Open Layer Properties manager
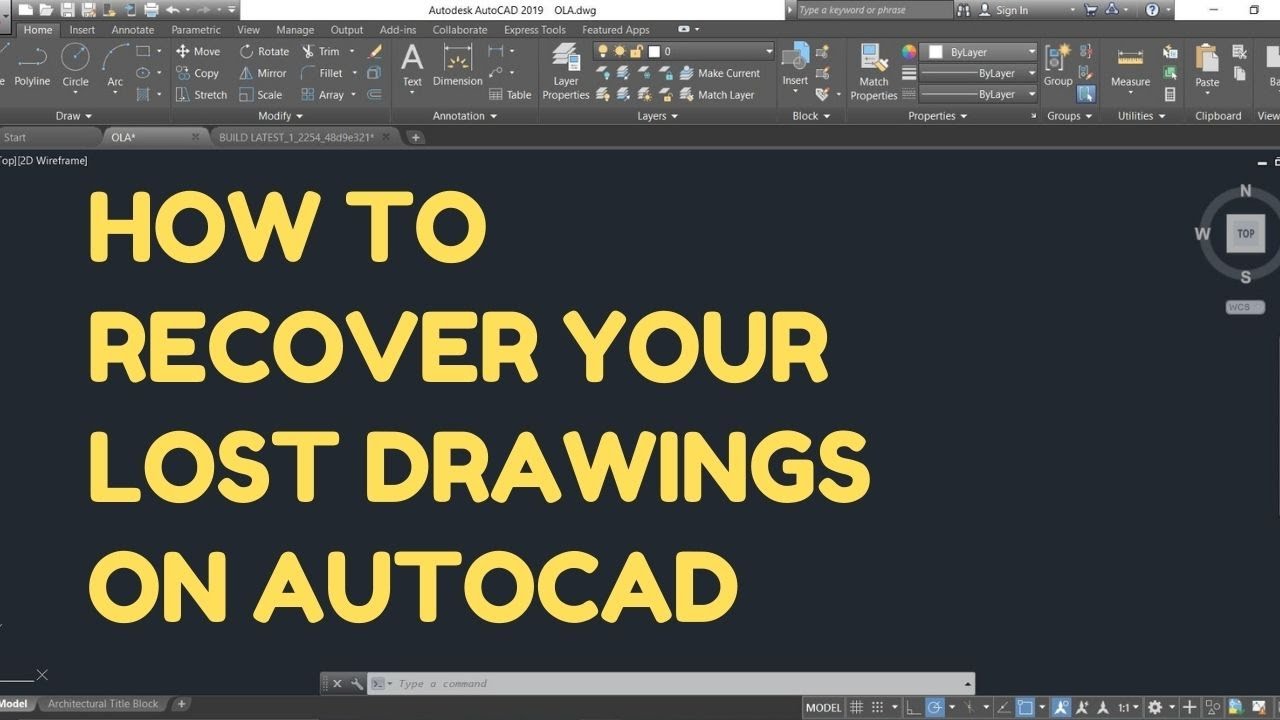 pyautogui.click(x=566, y=72)
